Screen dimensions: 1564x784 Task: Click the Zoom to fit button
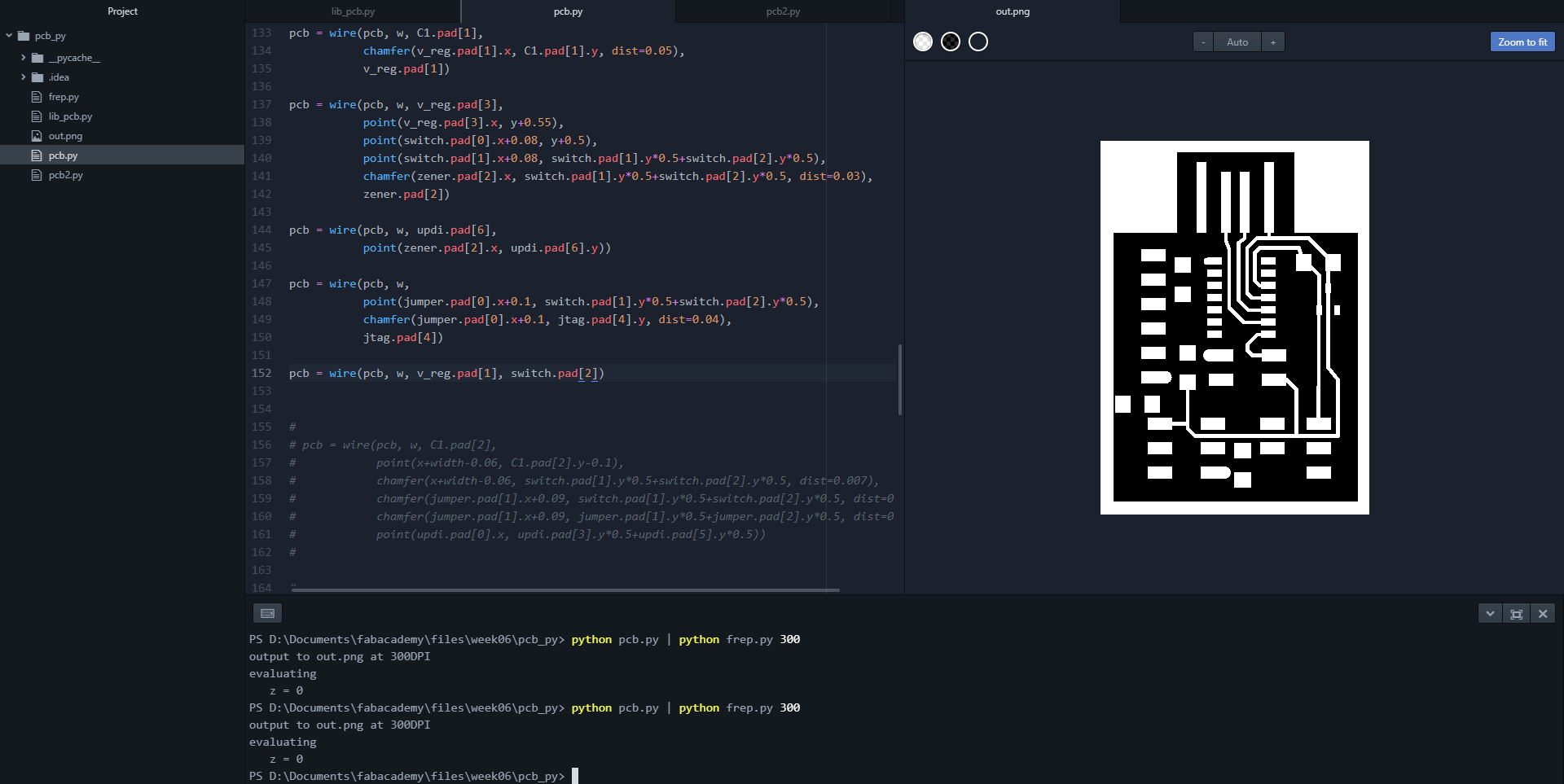pyautogui.click(x=1522, y=42)
